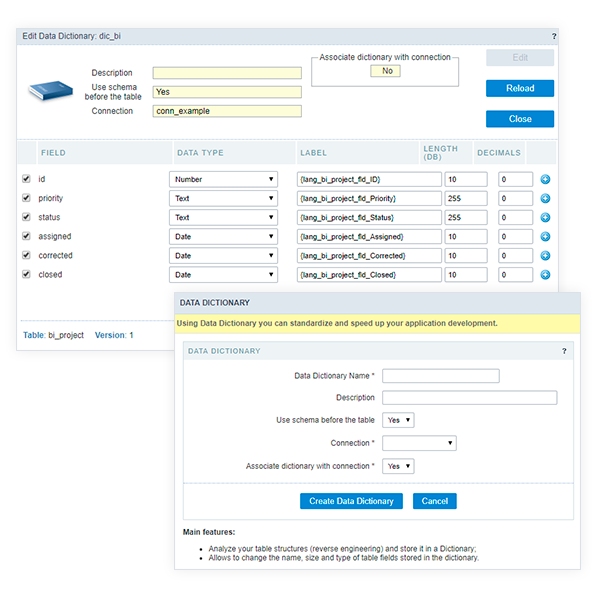Click the plus icon in assigned row
The height and width of the screenshot is (600, 600).
546,236
